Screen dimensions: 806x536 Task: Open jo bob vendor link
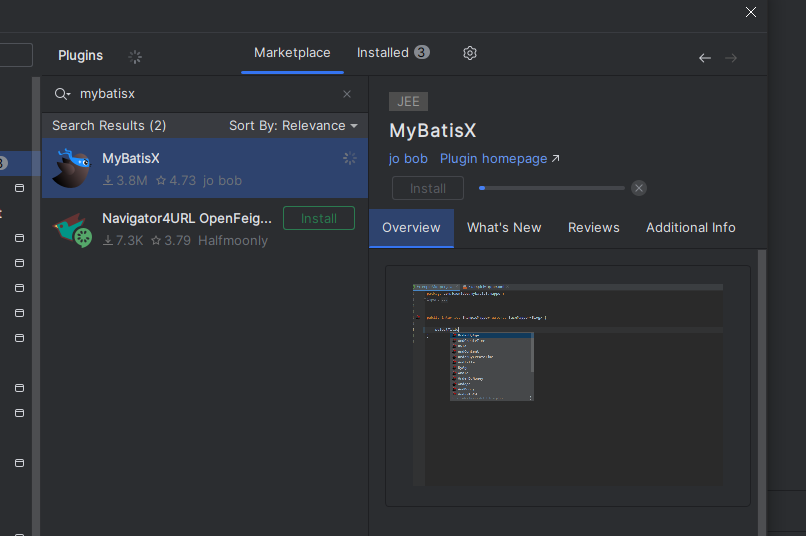408,159
